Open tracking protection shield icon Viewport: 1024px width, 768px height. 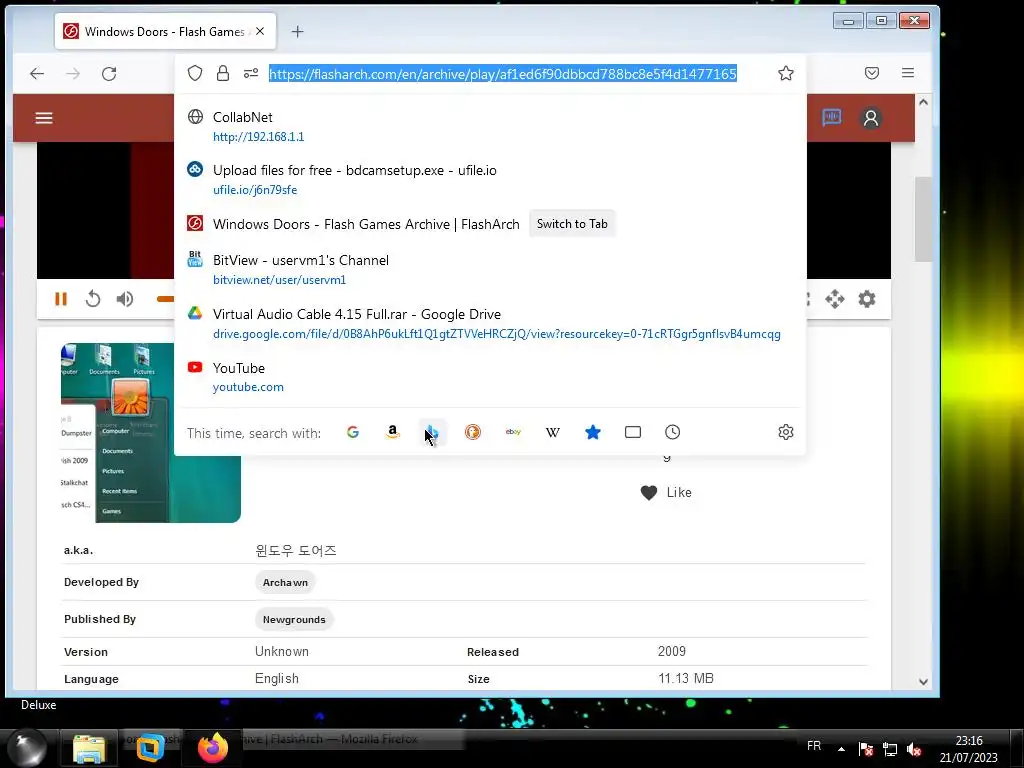click(195, 73)
